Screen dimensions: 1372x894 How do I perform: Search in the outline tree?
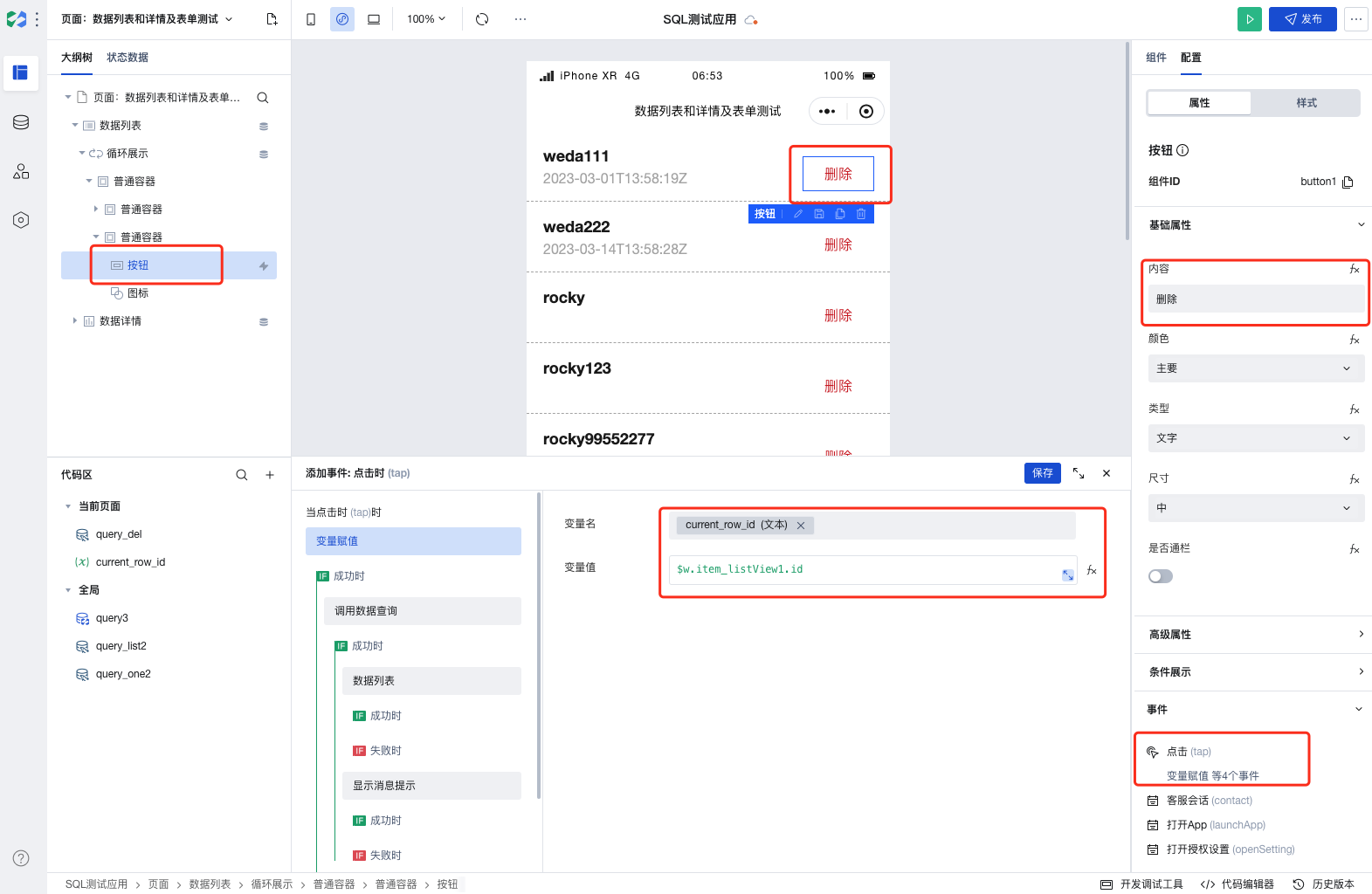(x=263, y=98)
